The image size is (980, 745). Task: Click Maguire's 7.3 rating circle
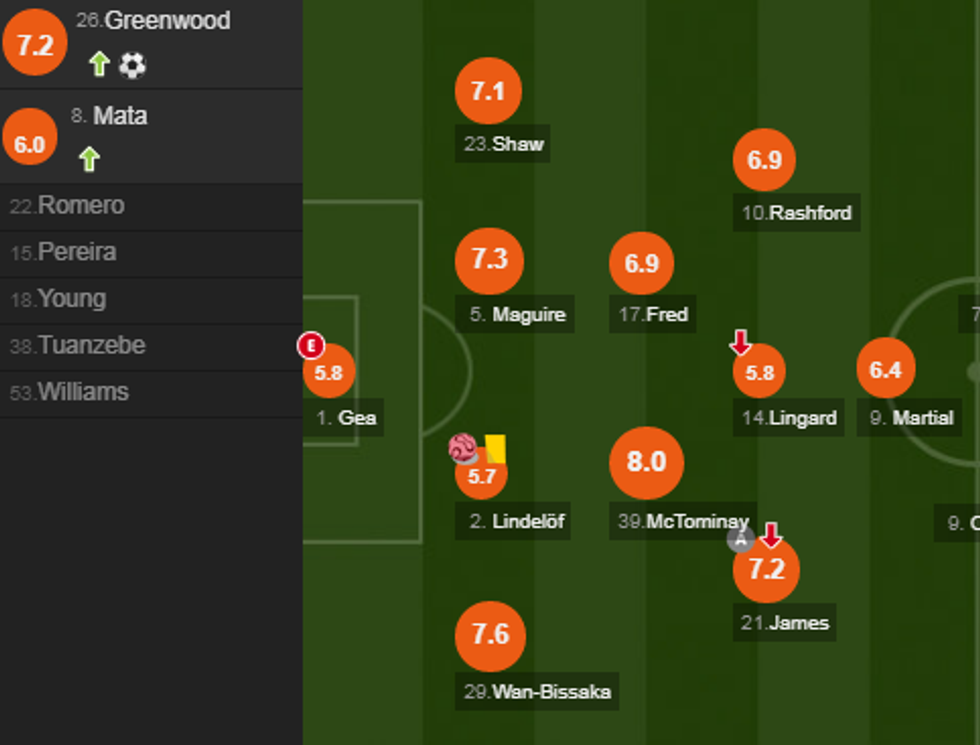click(x=489, y=259)
